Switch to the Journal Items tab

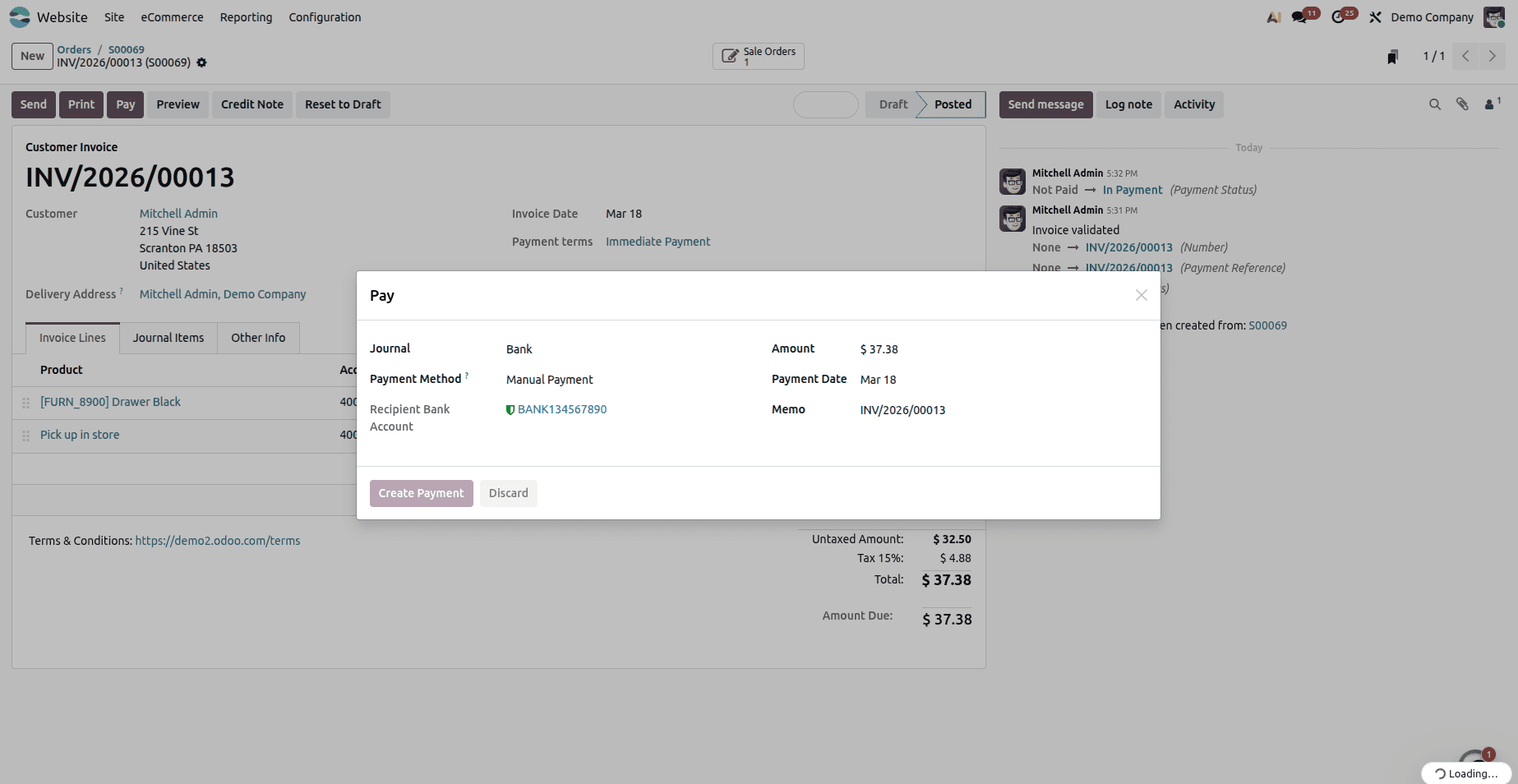click(168, 337)
